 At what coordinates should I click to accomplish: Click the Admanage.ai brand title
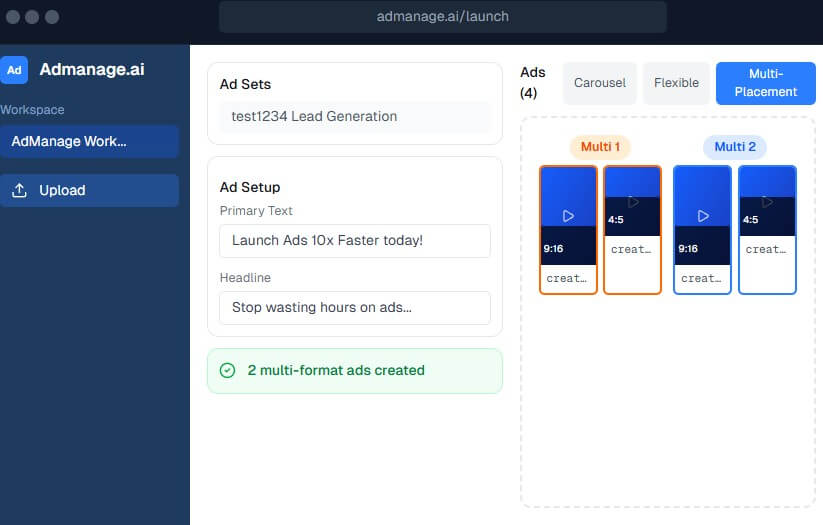point(92,69)
